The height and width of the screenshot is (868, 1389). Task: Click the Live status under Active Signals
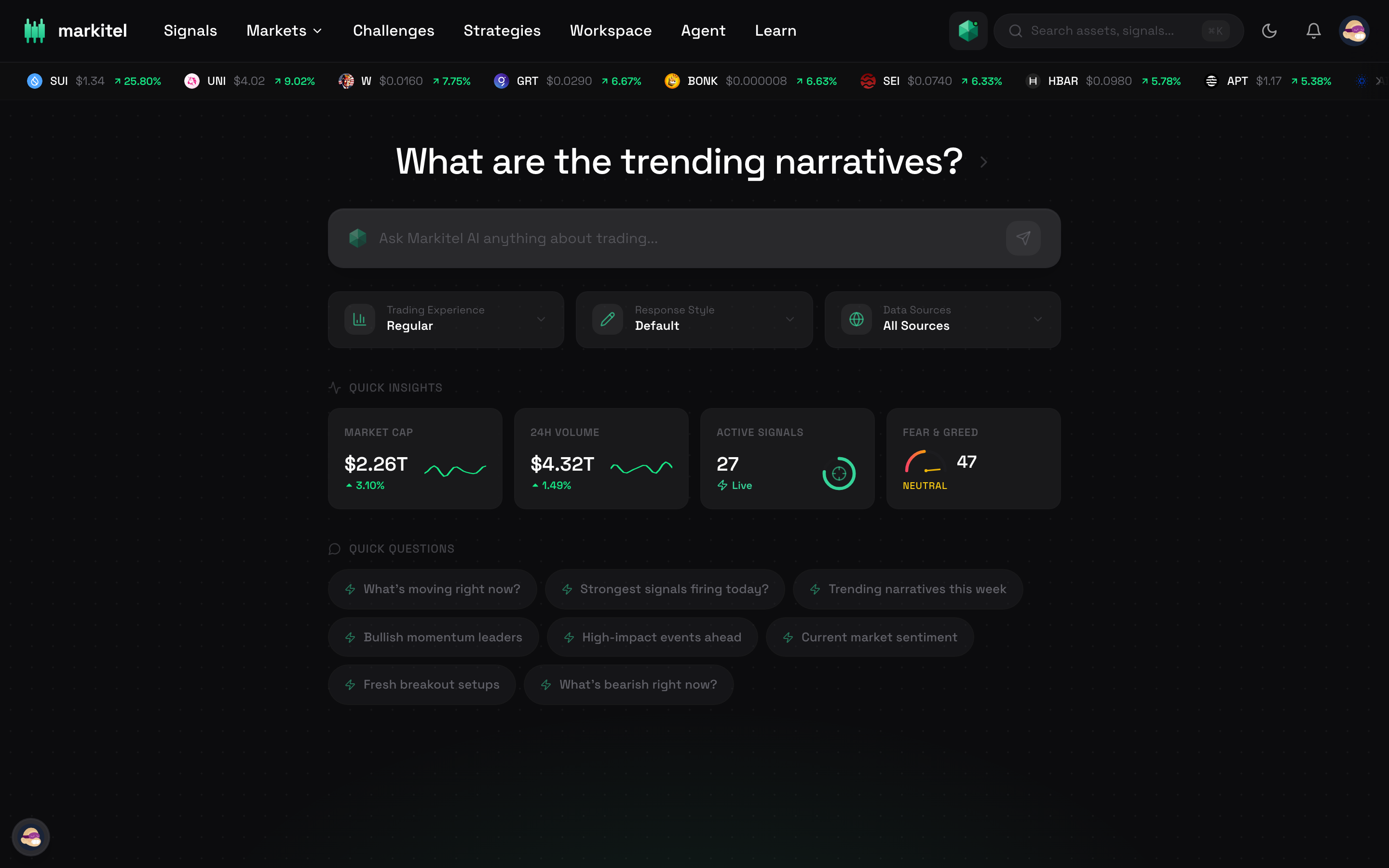pyautogui.click(x=735, y=486)
